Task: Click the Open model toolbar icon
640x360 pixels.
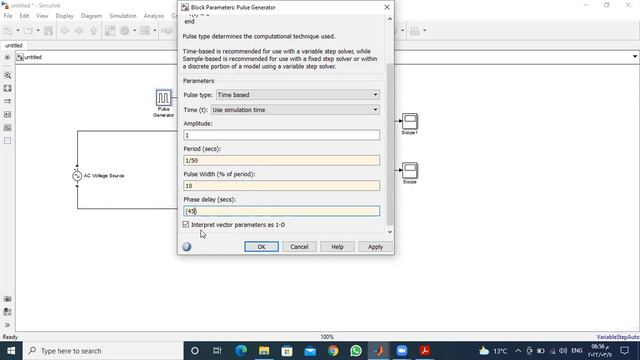Action: coord(28,31)
